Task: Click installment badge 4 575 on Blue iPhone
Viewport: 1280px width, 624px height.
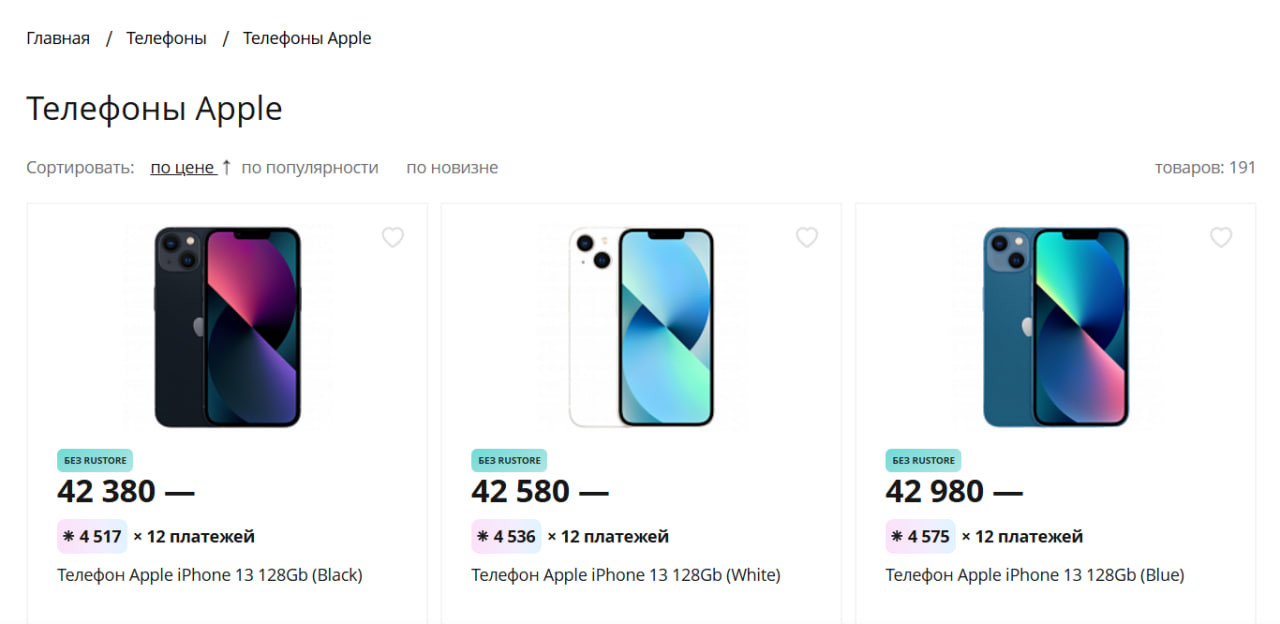Action: [920, 537]
